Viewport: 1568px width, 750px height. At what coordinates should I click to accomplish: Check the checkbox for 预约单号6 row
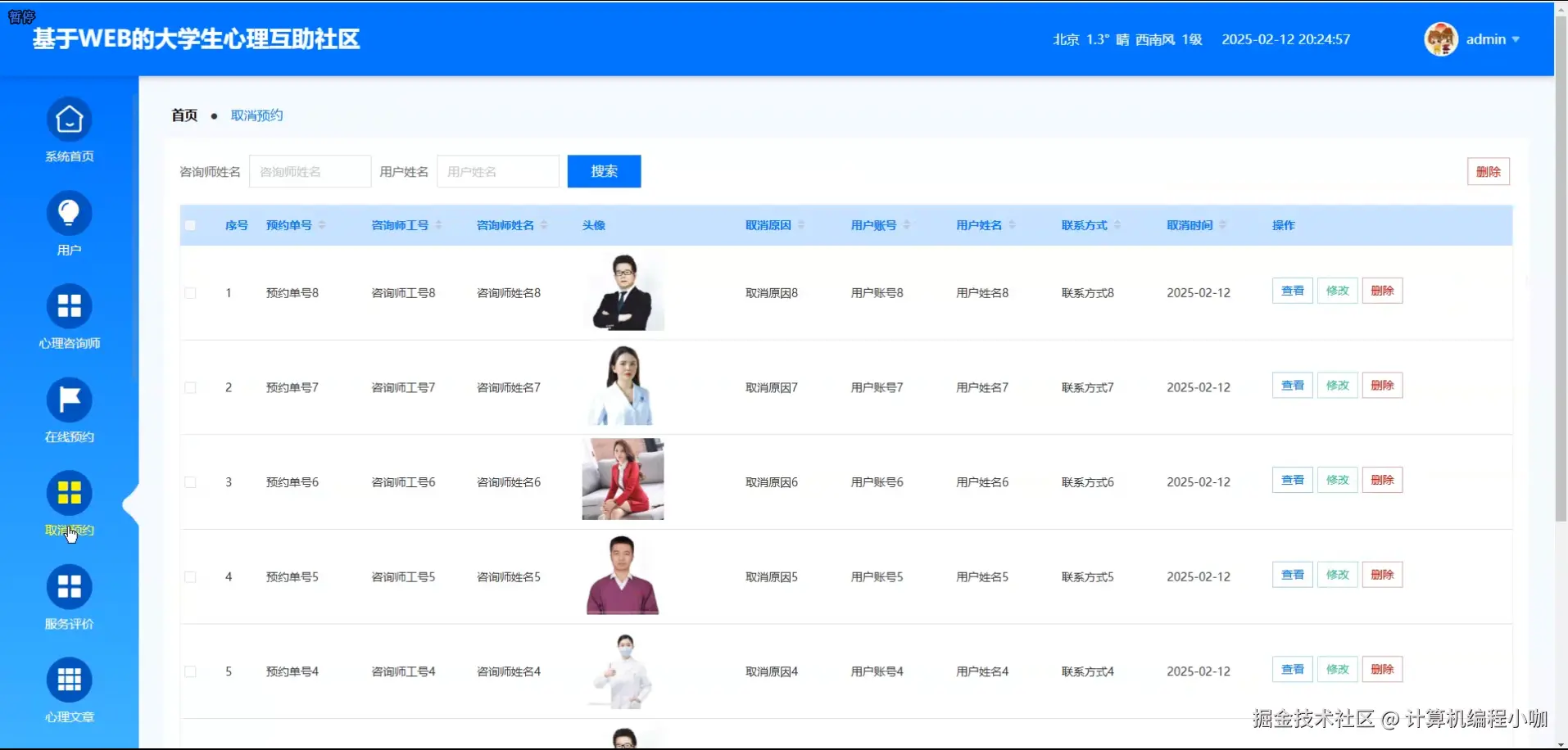coord(191,482)
